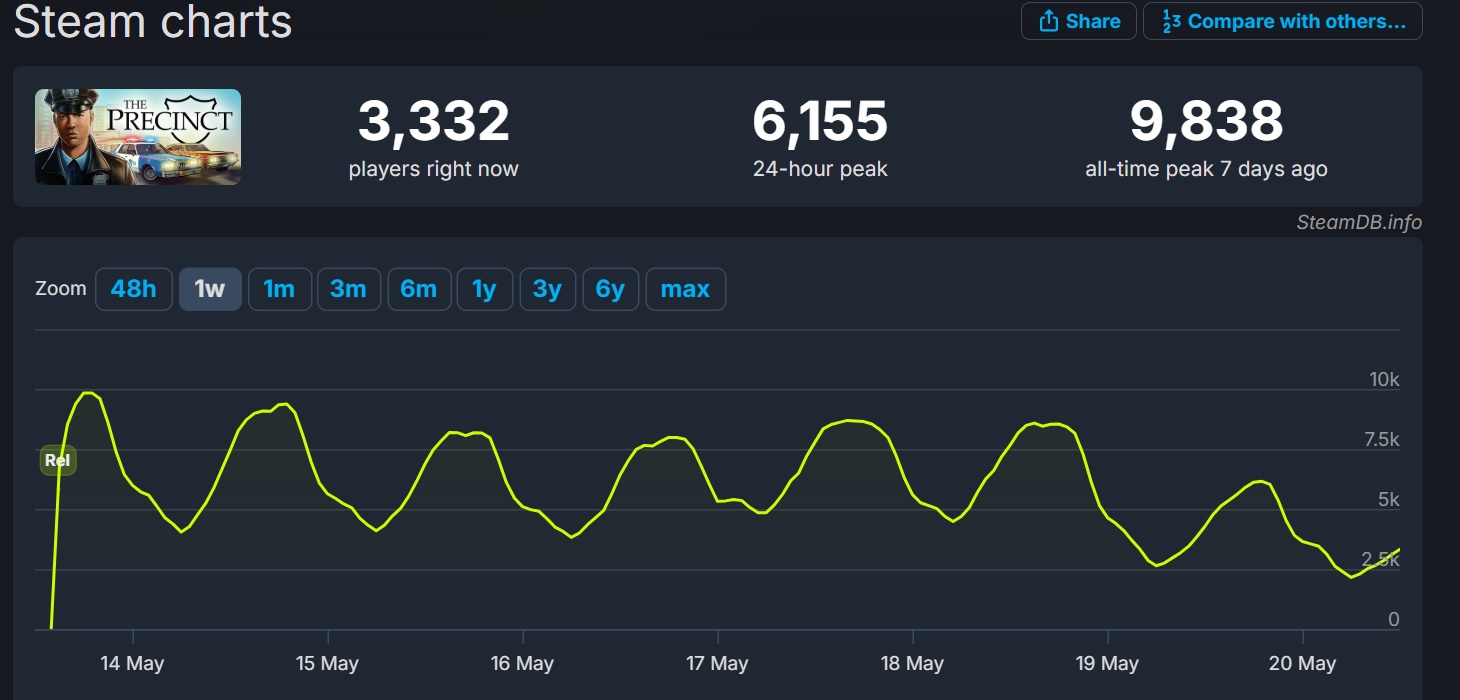Choose the 3m zoom range
The width and height of the screenshot is (1460, 700).
[349, 289]
